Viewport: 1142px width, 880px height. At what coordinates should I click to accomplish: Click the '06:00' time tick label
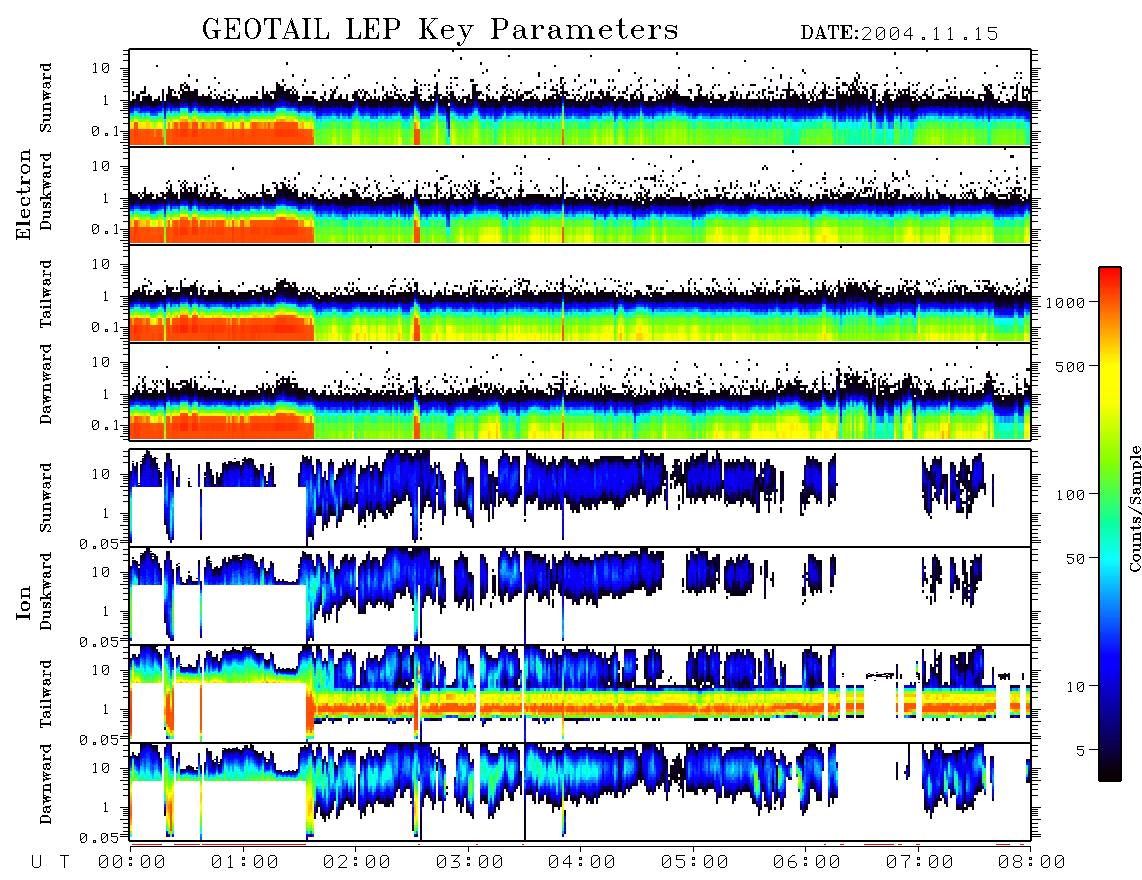[806, 862]
